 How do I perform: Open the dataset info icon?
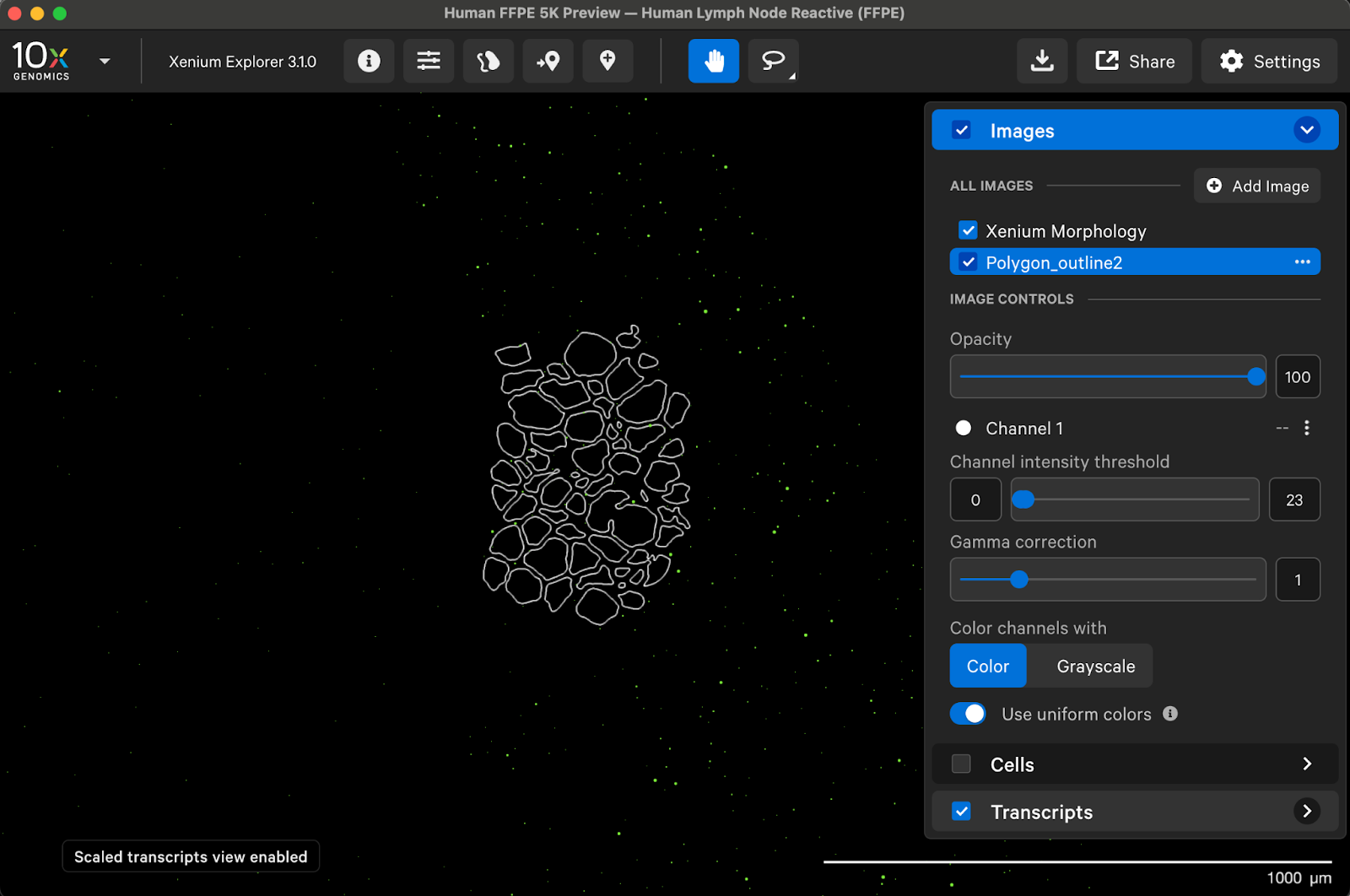(369, 61)
